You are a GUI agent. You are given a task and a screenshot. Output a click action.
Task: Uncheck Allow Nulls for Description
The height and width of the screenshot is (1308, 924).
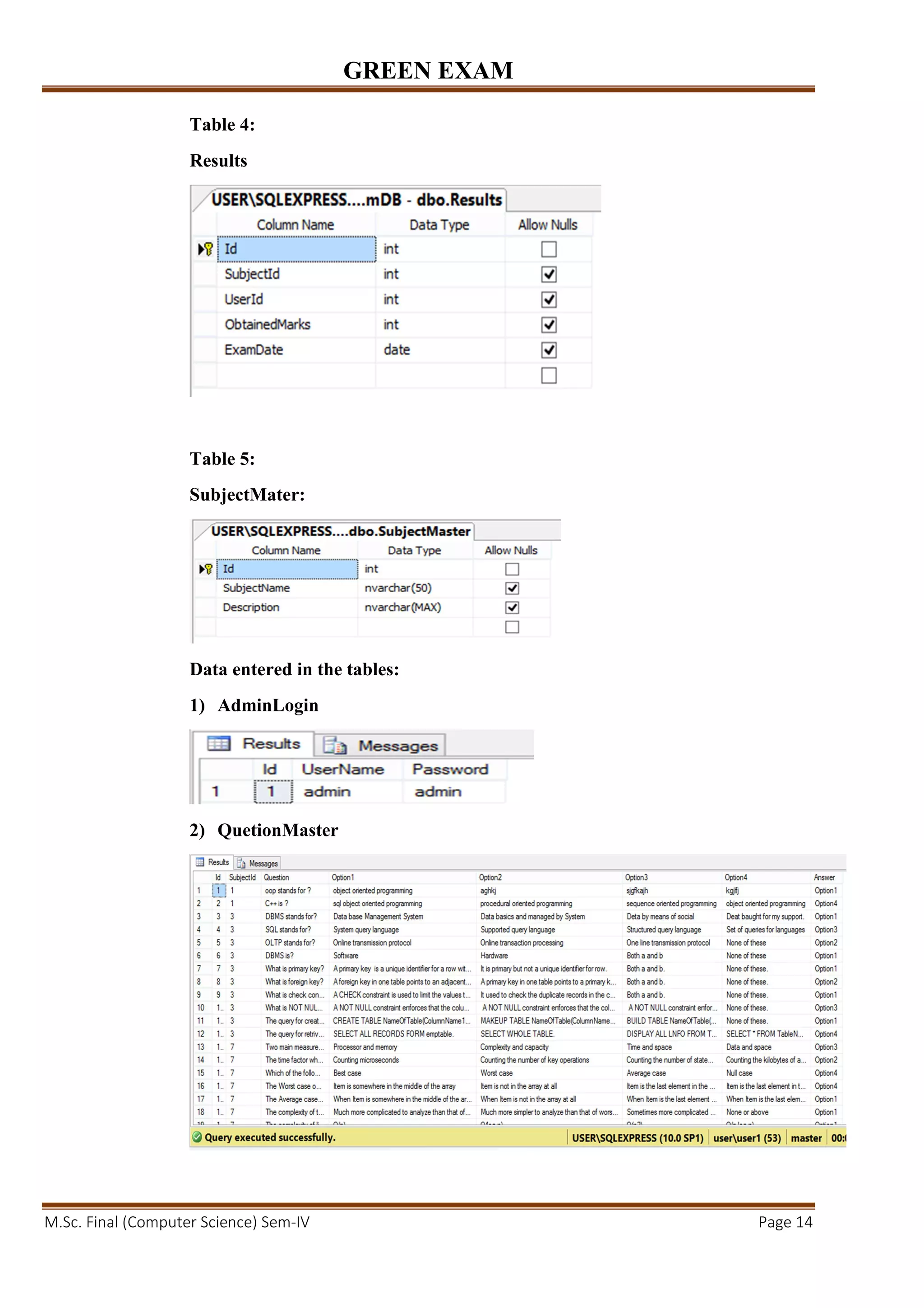[x=512, y=608]
